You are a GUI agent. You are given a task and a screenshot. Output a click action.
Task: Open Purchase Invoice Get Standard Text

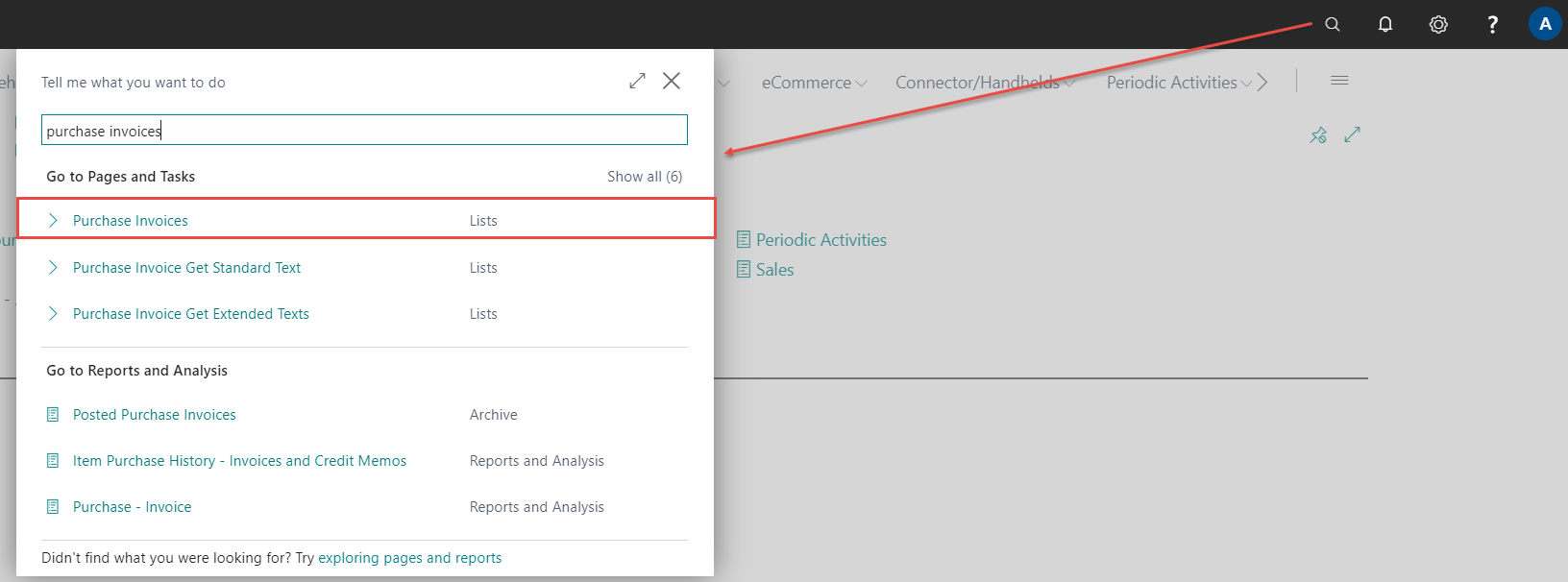186,268
